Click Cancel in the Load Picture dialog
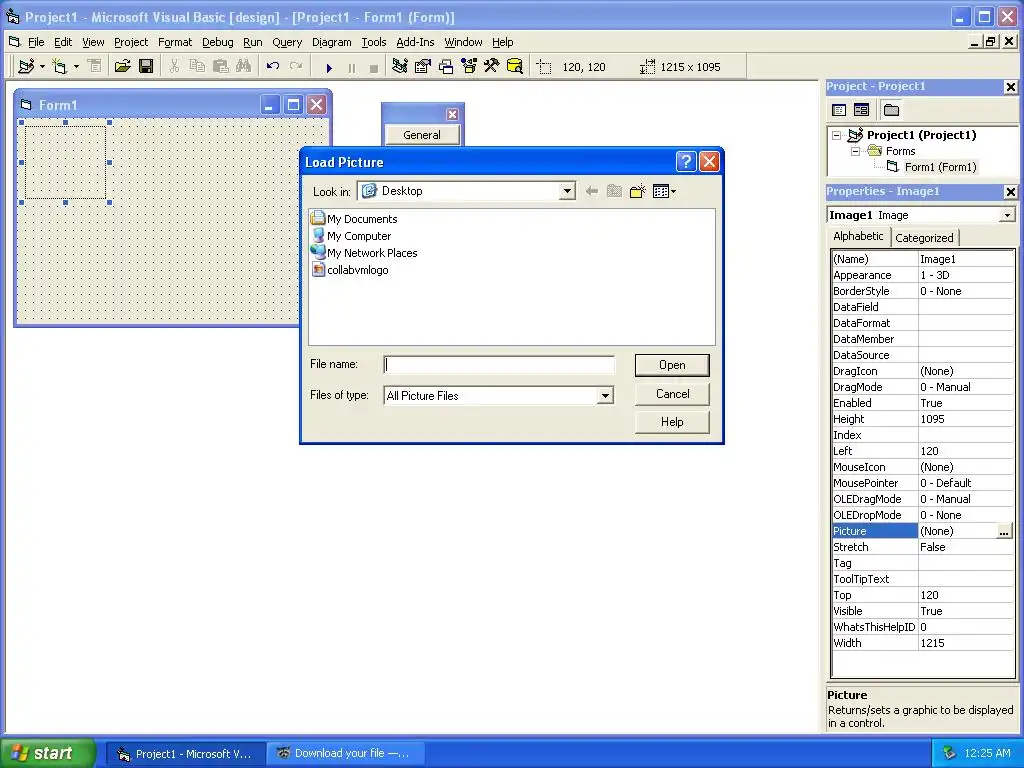1024x768 pixels. coord(672,394)
